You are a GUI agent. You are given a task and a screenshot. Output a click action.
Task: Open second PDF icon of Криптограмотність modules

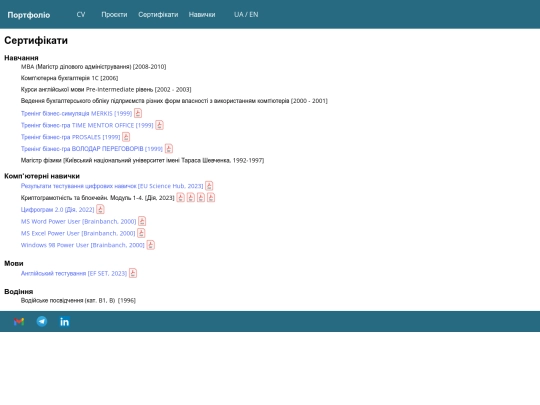[x=191, y=197]
